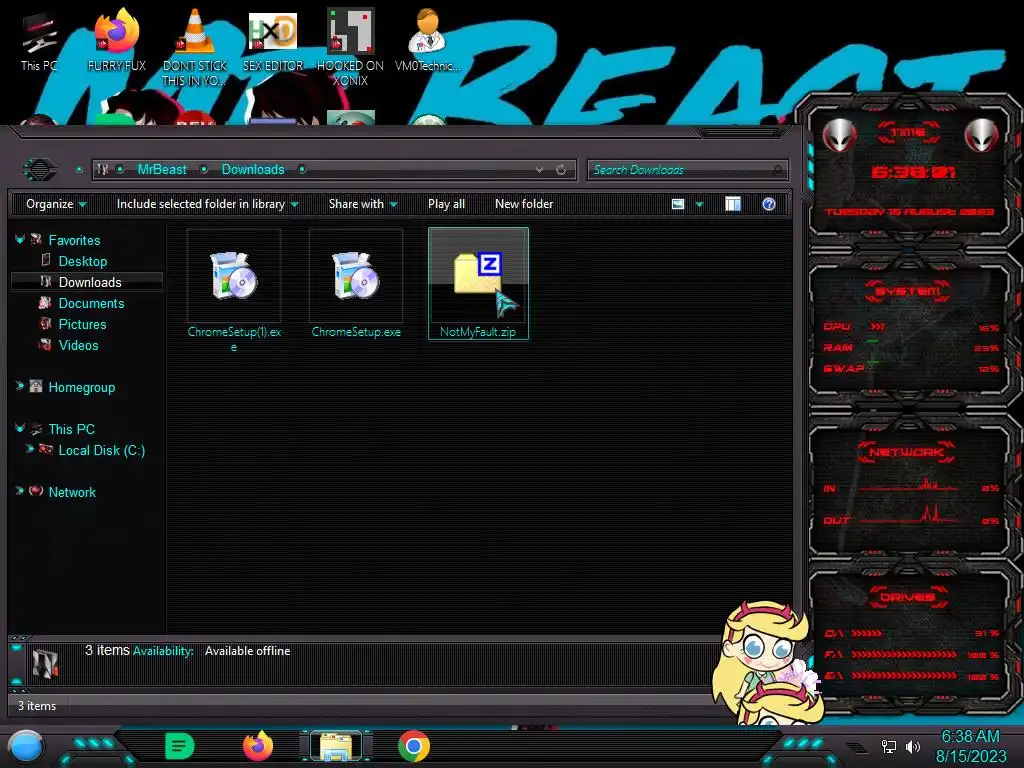
Task: Click the 'Availability:' label in details pane
Action: (163, 651)
